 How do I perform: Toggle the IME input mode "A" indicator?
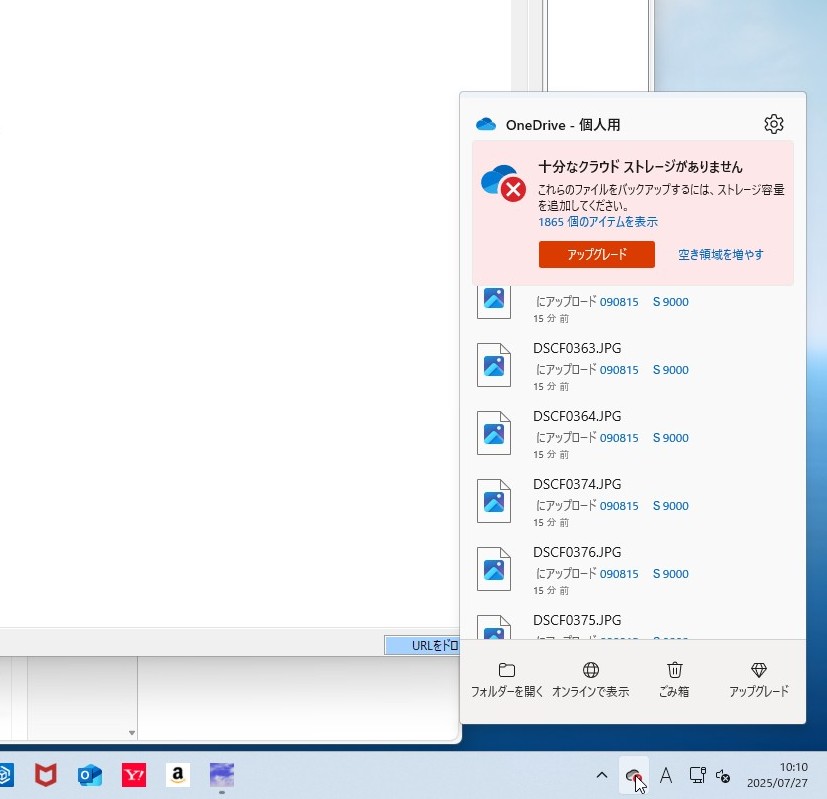tap(666, 775)
